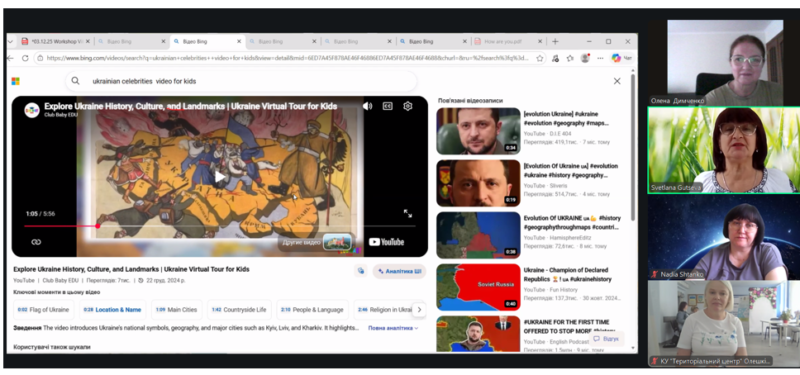Play the video using the center play button

[x=220, y=177]
